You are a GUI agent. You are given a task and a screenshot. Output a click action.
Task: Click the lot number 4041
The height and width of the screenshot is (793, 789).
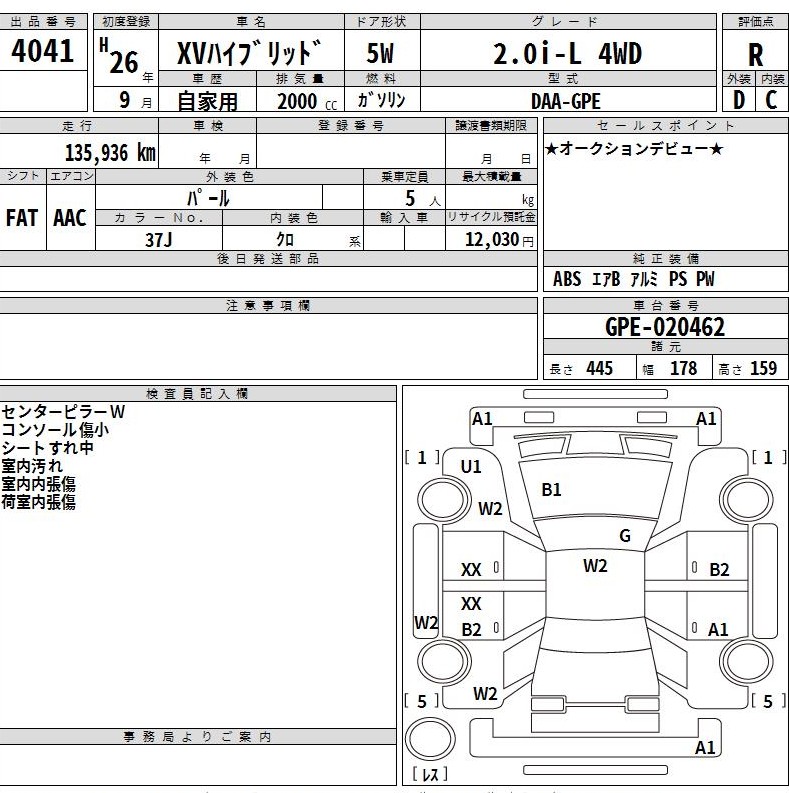point(42,51)
